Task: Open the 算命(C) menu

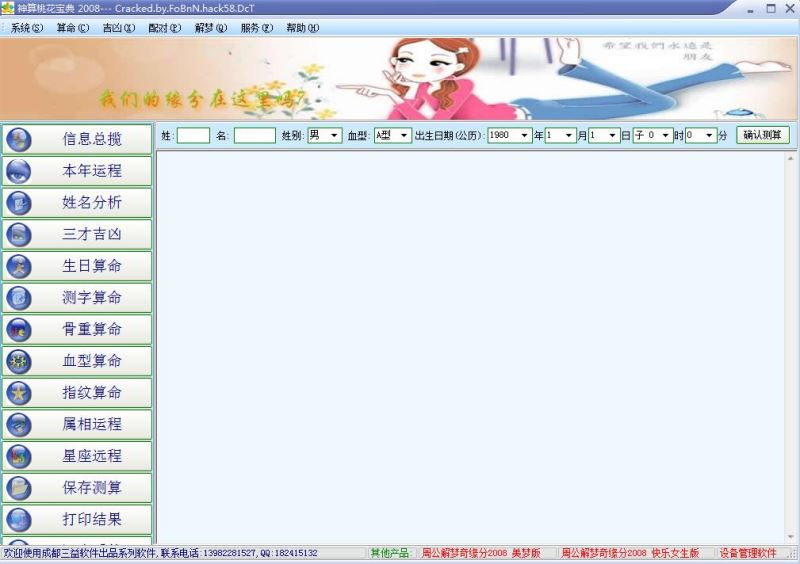Action: [72, 28]
